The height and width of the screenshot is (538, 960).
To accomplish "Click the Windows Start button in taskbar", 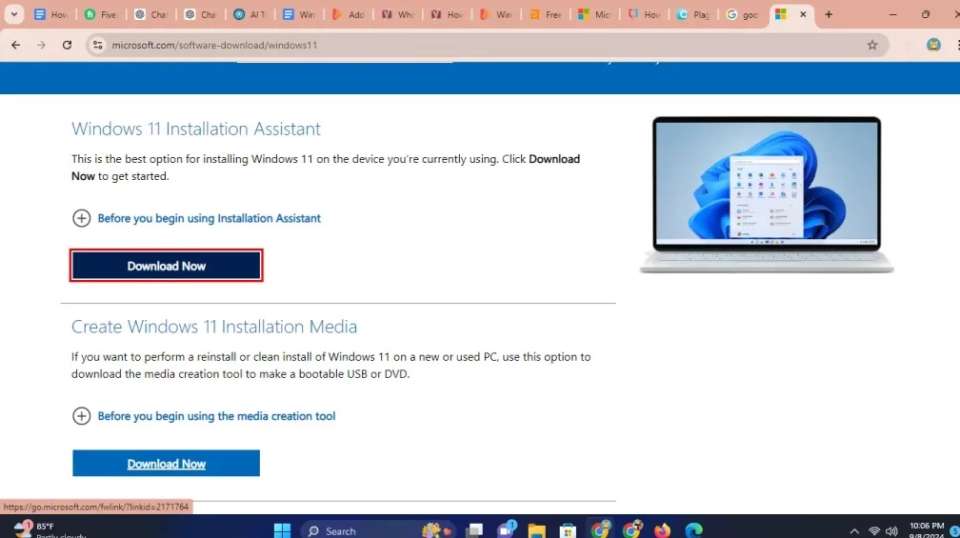I will [x=282, y=530].
